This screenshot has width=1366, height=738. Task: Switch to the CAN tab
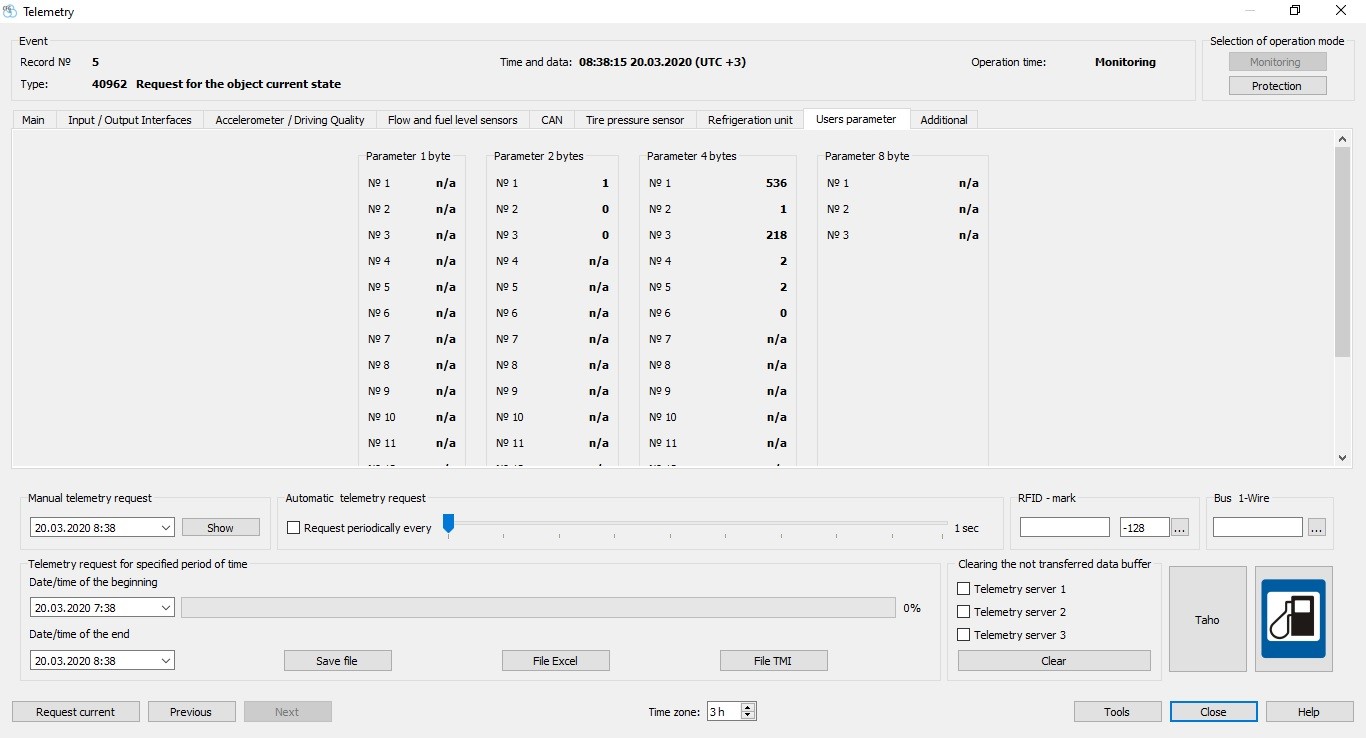pos(552,120)
